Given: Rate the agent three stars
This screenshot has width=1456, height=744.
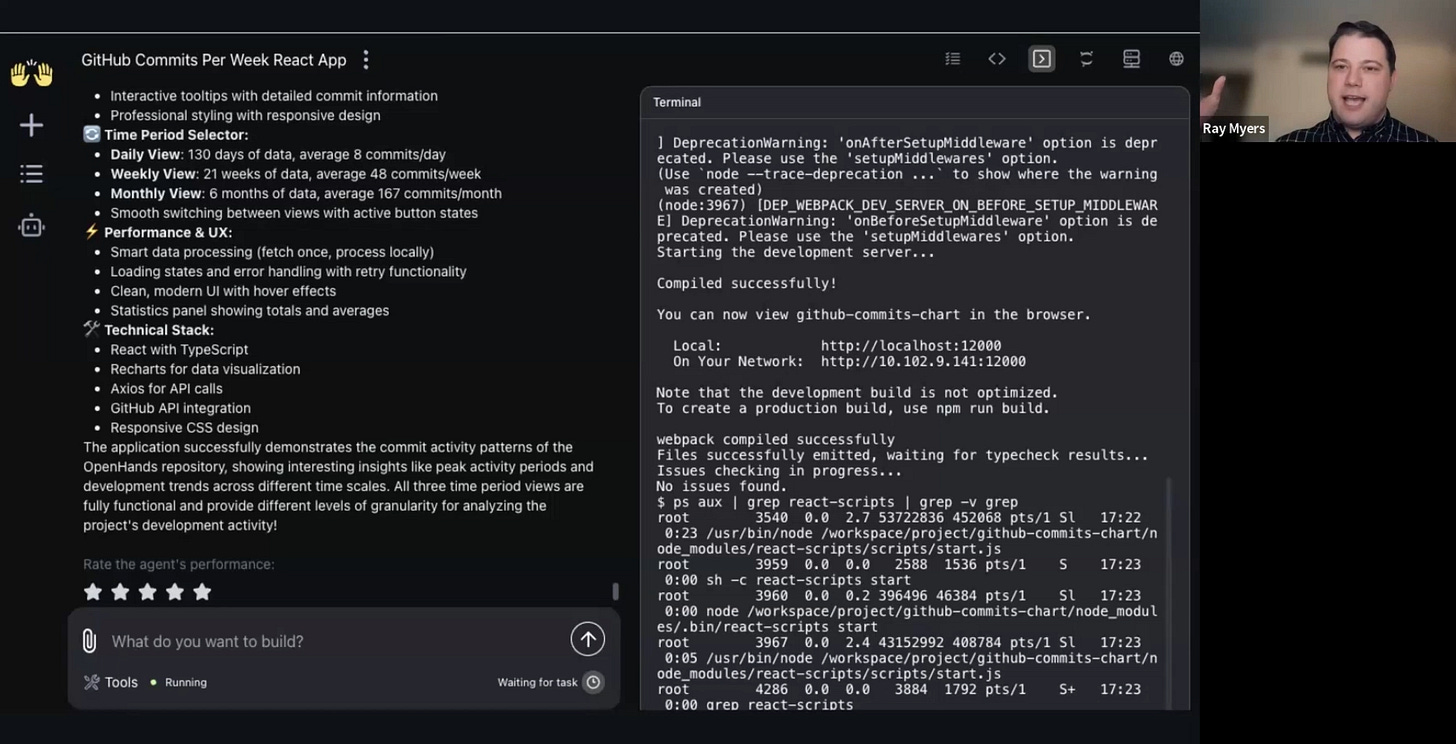Looking at the screenshot, I should click(x=147, y=592).
